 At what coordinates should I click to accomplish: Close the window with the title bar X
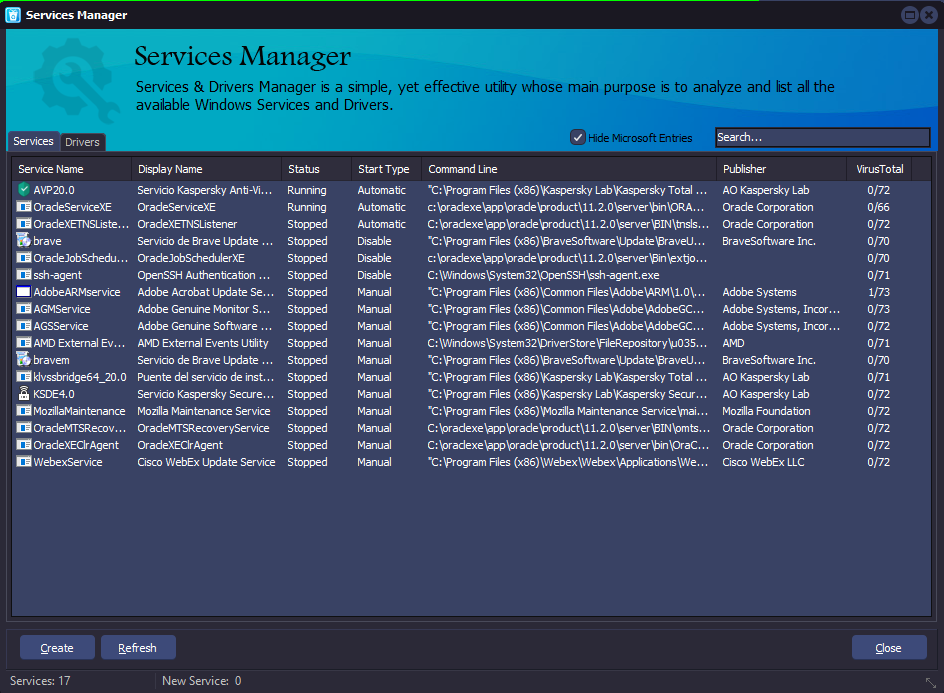point(929,15)
